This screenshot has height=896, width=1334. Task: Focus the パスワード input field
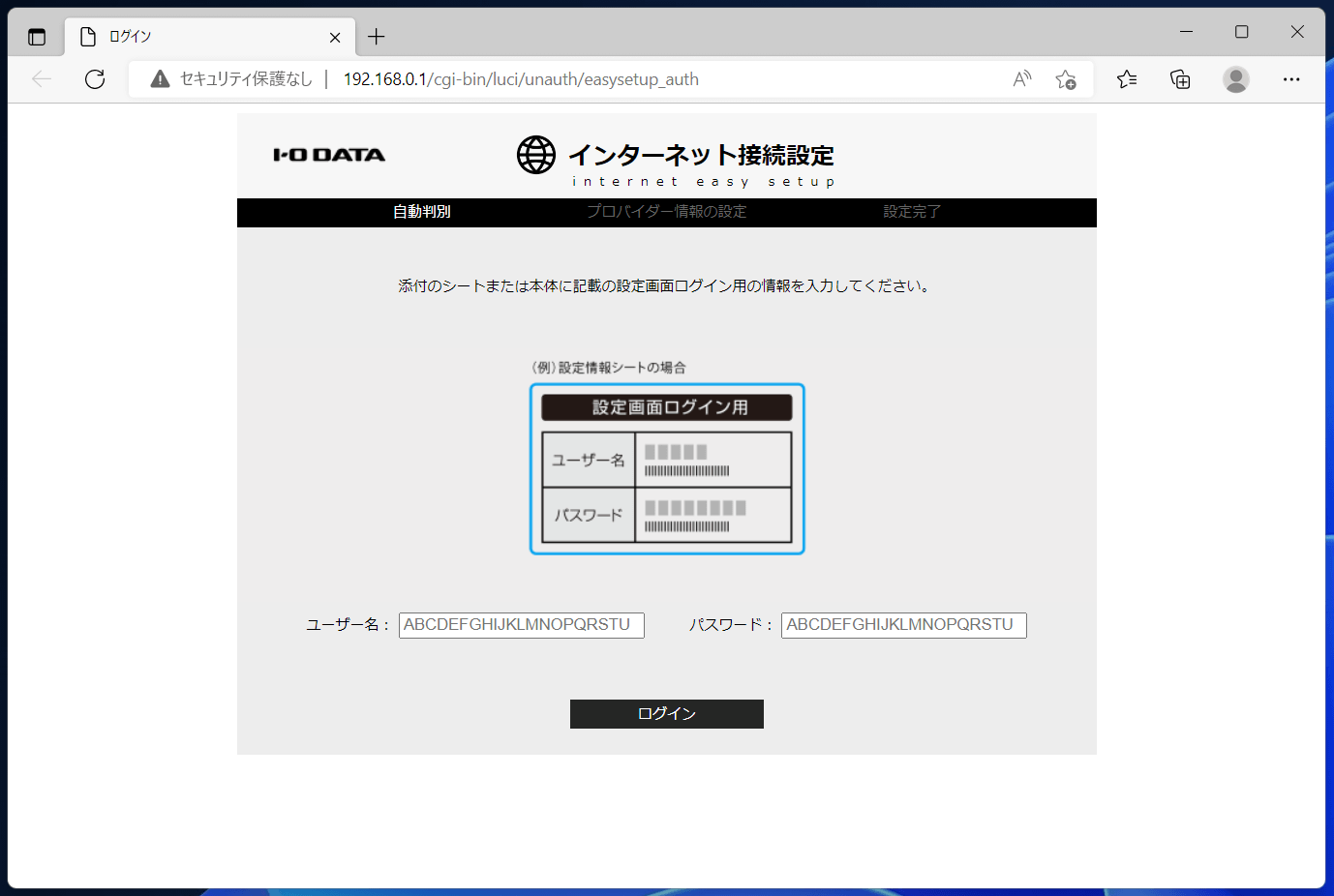click(903, 625)
